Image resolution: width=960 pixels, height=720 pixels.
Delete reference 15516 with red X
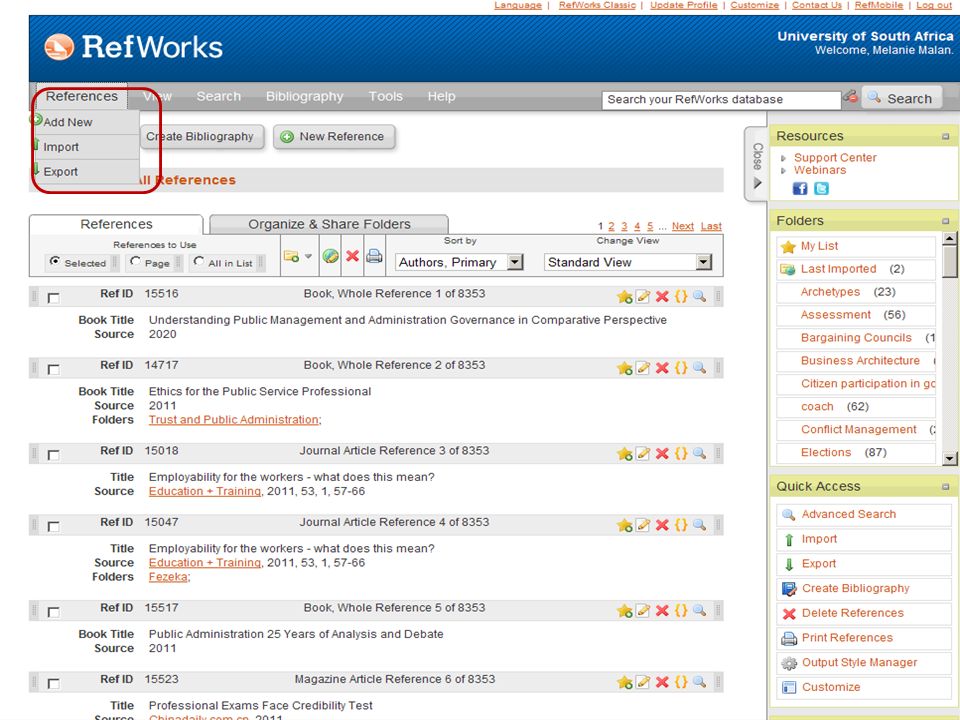[662, 297]
